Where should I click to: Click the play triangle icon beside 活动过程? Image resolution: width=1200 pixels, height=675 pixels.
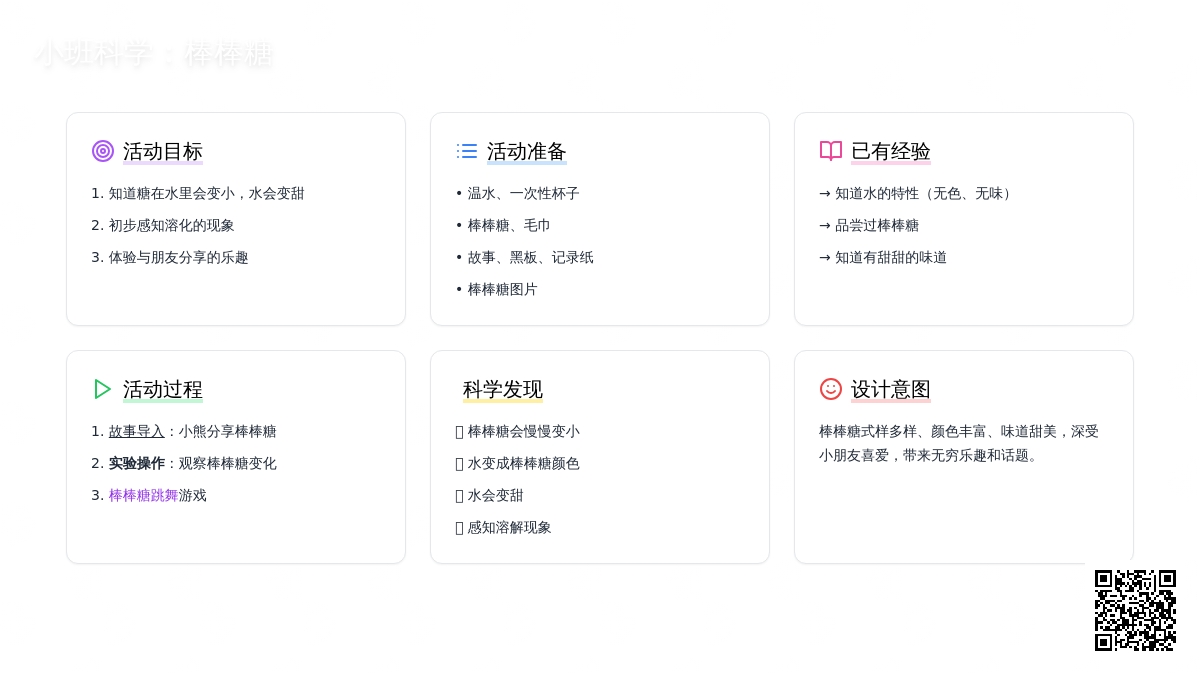pos(103,389)
